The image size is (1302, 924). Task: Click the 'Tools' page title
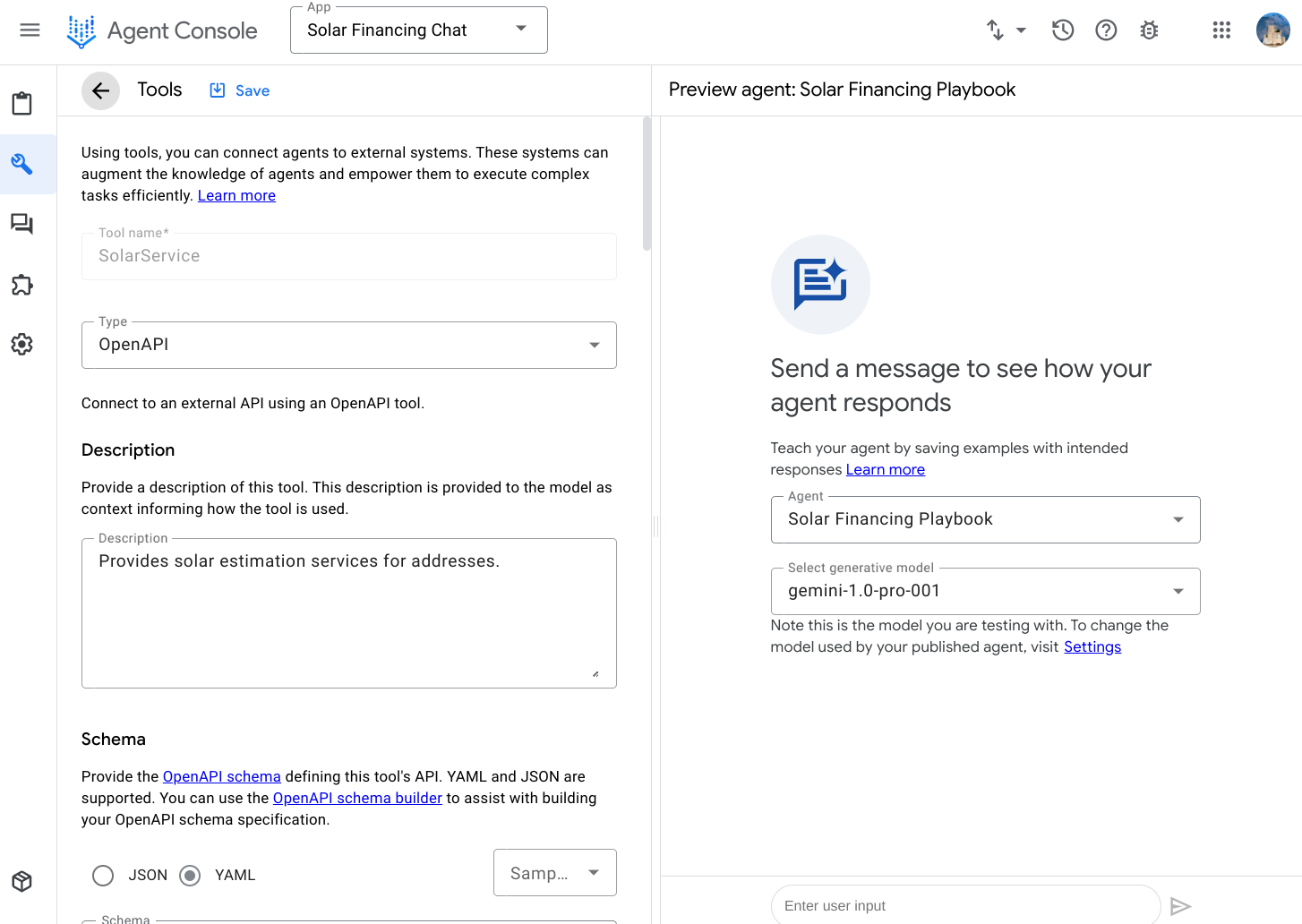(x=159, y=90)
